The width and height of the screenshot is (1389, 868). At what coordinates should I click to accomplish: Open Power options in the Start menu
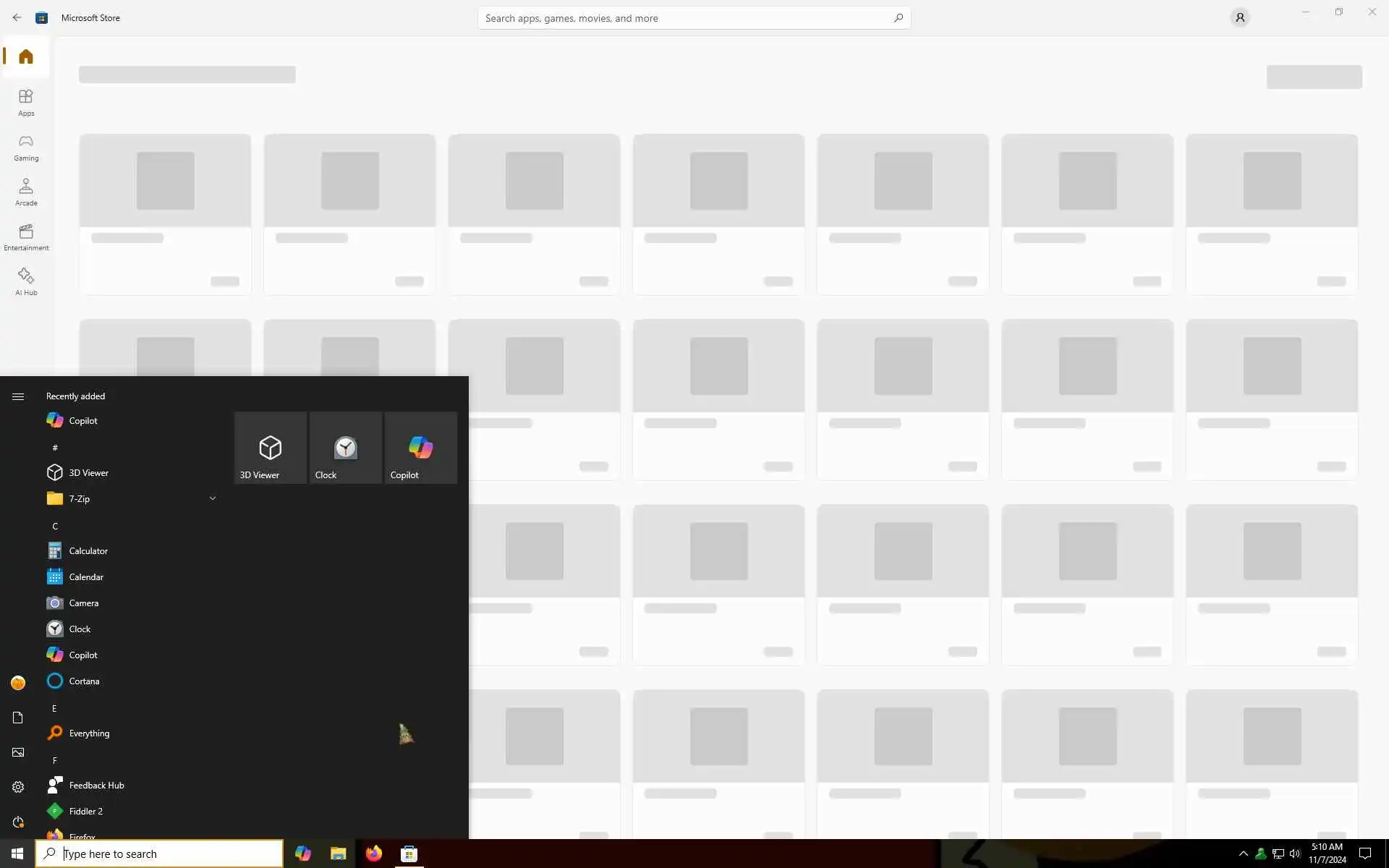click(18, 822)
